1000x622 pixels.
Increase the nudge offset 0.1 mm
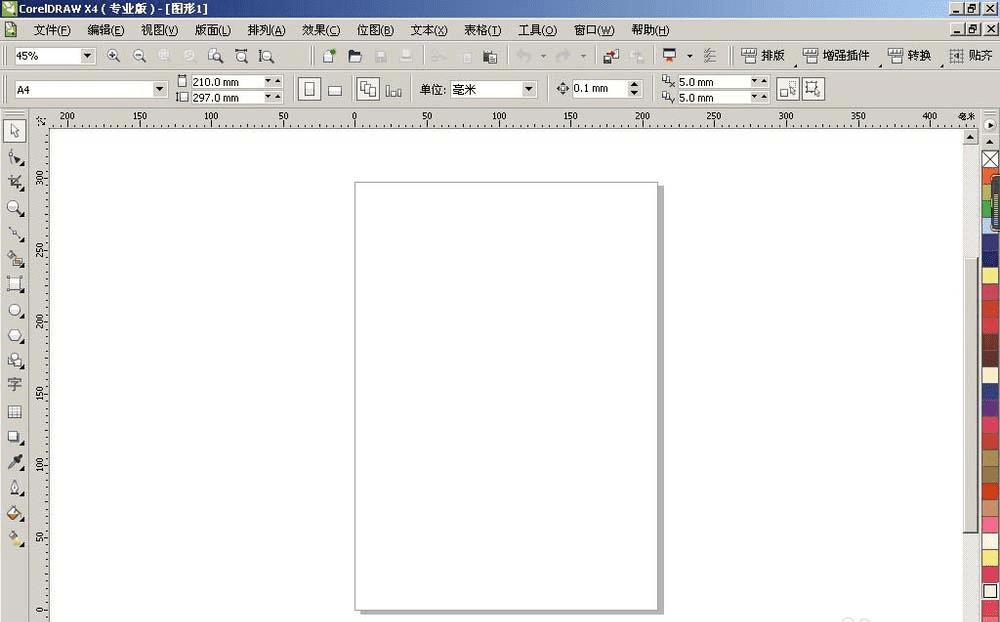[x=634, y=84]
